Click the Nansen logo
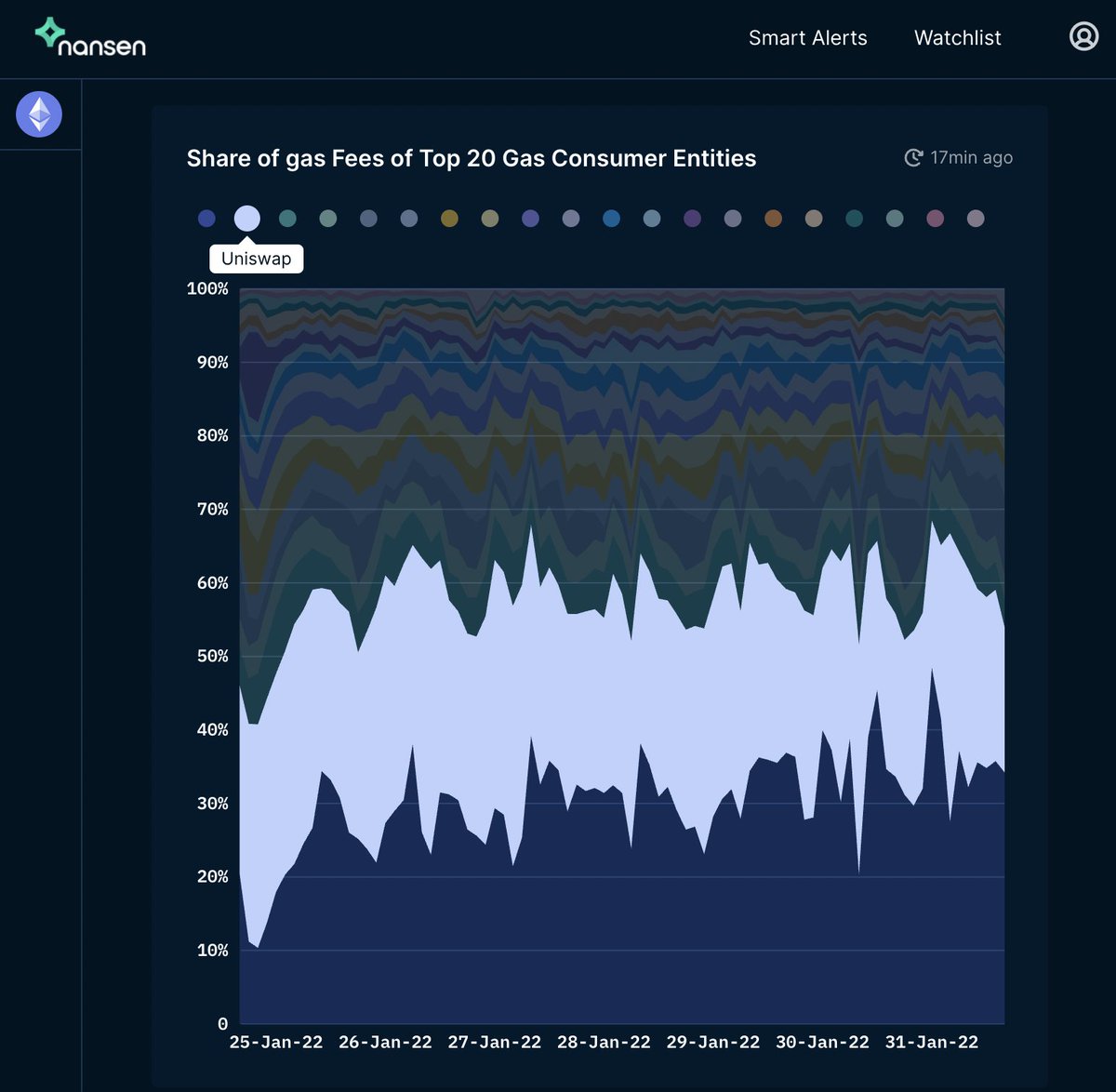This screenshot has height=1092, width=1116. [x=88, y=38]
